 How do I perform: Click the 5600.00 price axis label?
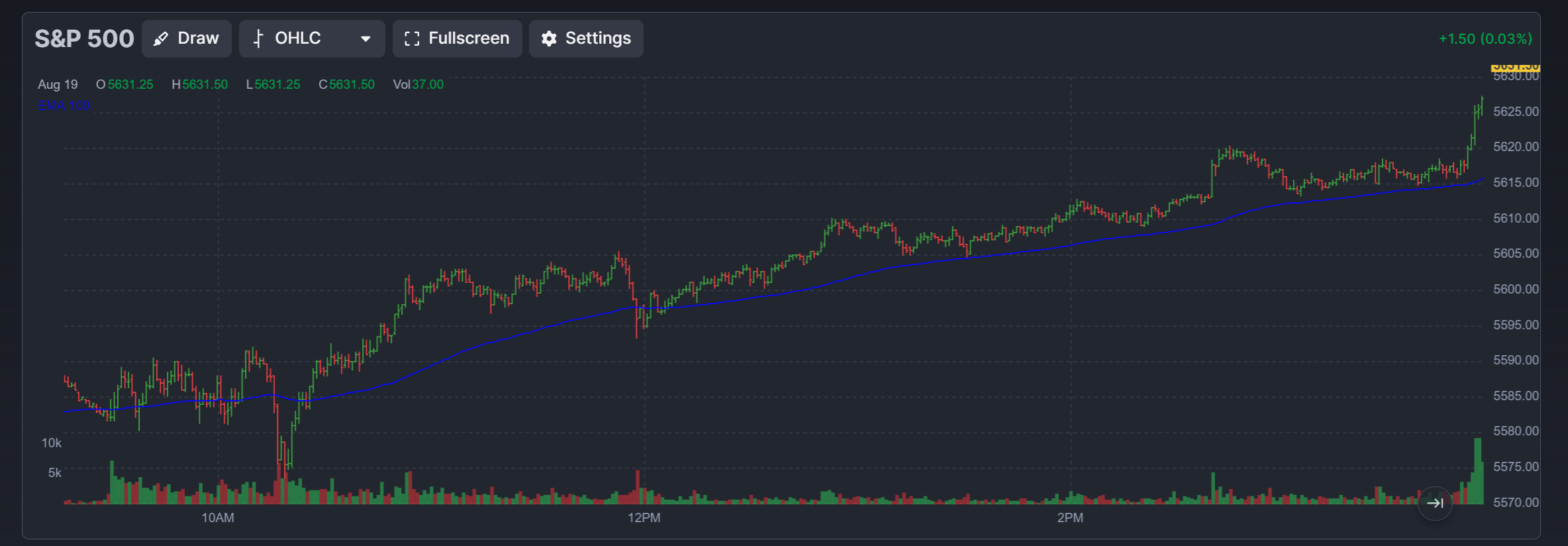(x=1516, y=289)
